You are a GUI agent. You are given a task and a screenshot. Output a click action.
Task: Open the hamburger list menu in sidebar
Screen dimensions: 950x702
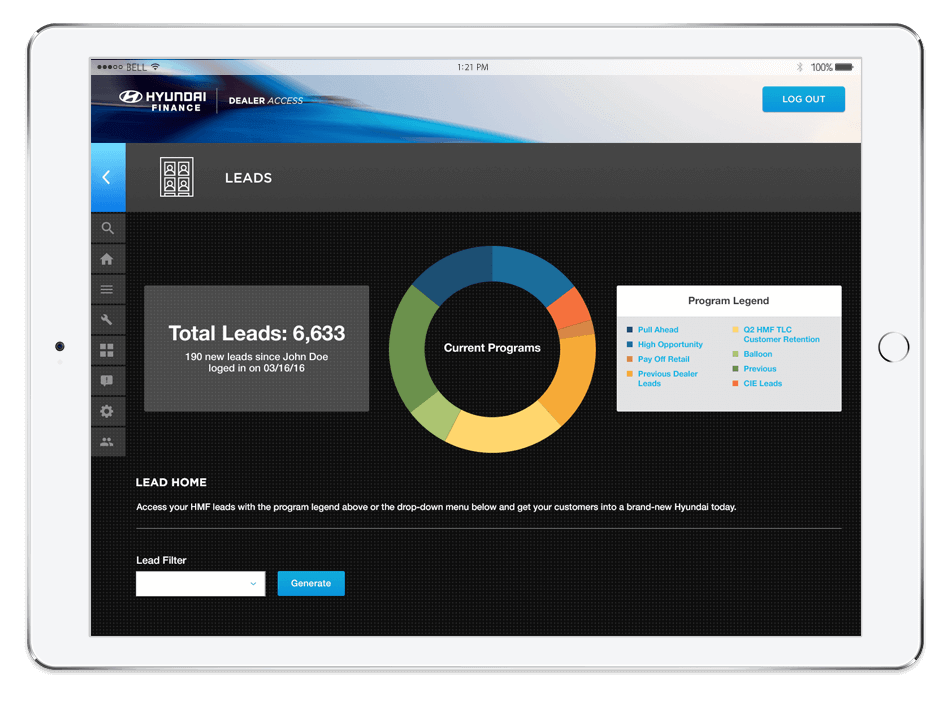[x=107, y=290]
